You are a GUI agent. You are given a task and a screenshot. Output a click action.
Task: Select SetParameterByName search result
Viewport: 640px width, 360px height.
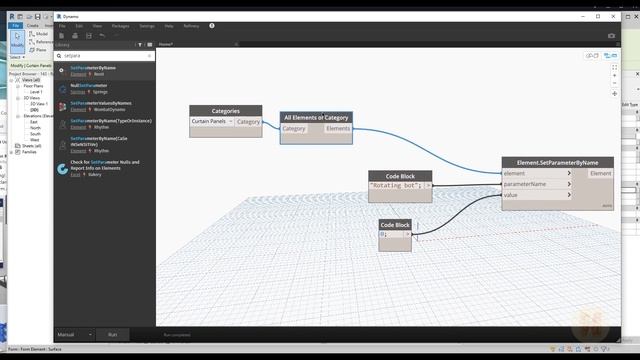(104, 71)
